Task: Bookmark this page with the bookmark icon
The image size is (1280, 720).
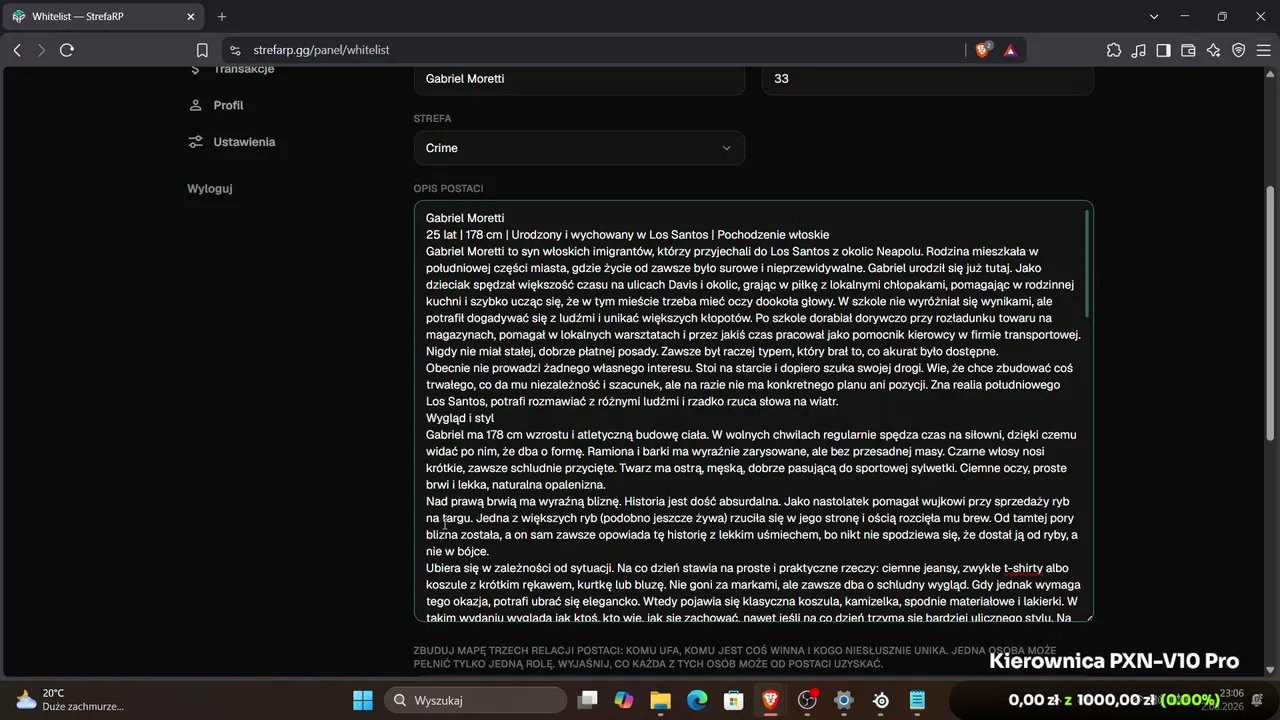Action: pos(202,50)
